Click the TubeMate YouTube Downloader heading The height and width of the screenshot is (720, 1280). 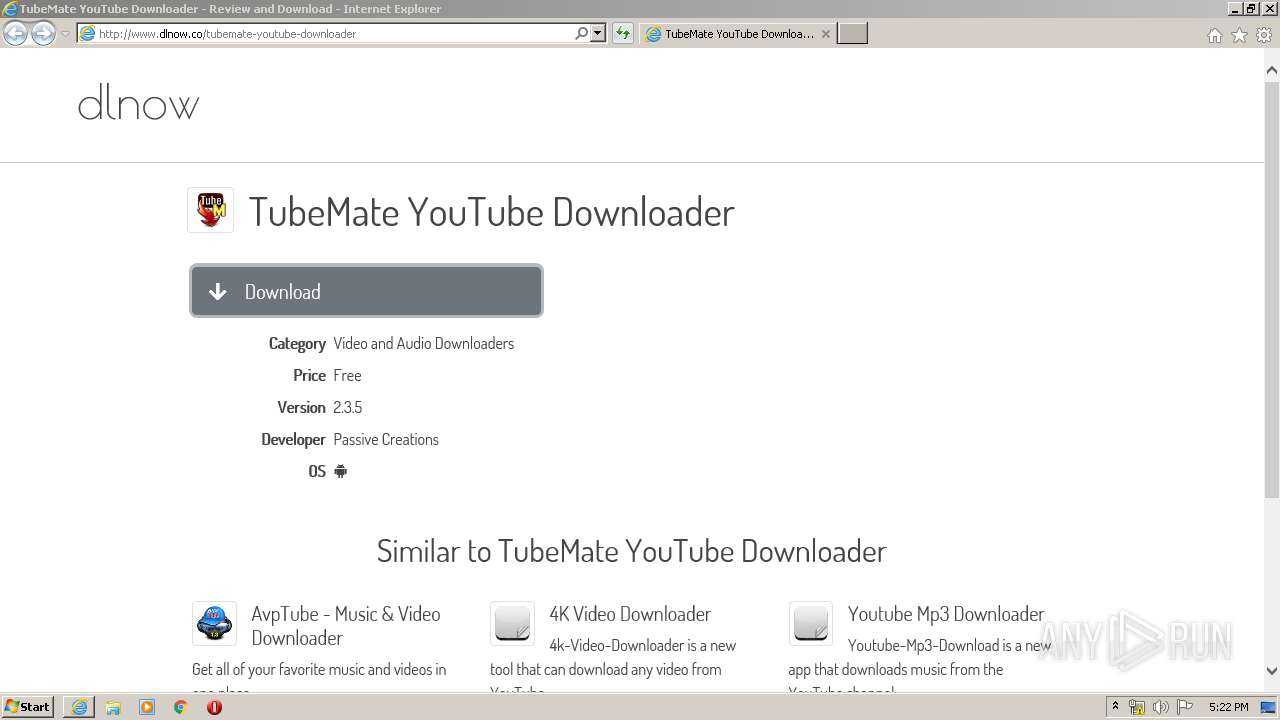(x=491, y=212)
